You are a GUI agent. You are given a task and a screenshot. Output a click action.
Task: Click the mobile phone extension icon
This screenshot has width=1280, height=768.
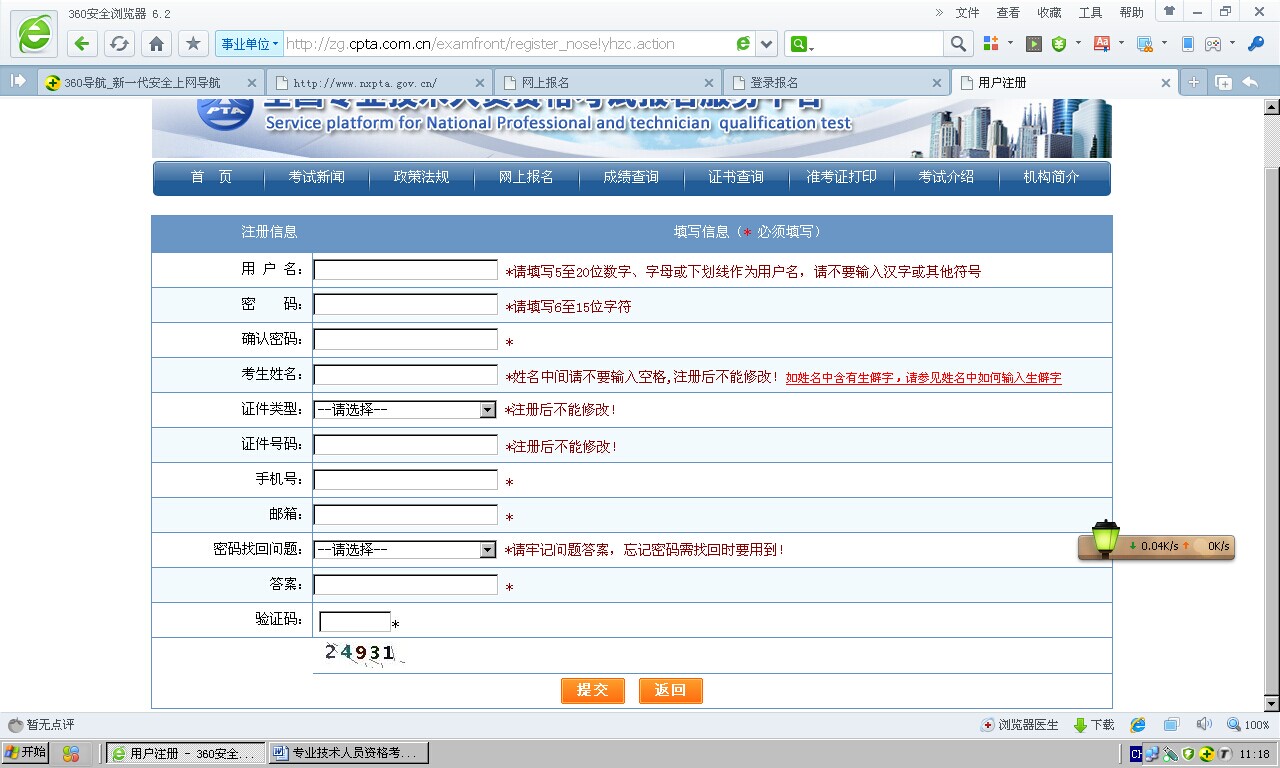pyautogui.click(x=1188, y=44)
